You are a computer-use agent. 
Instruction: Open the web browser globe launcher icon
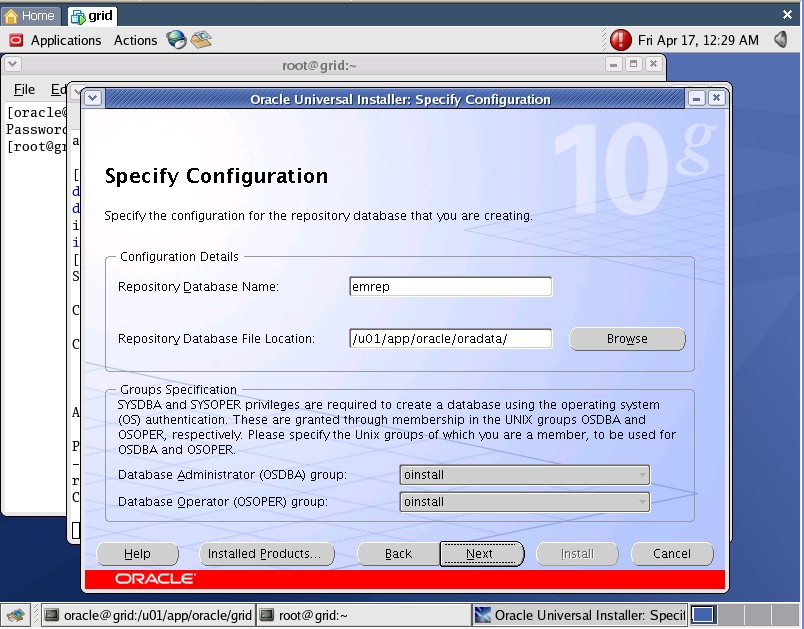(x=177, y=40)
